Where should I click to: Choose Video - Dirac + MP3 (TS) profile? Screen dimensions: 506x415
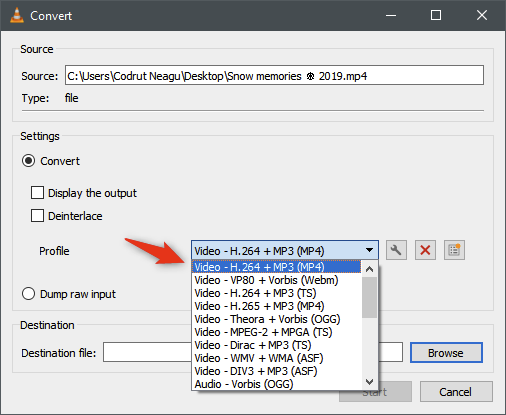tap(276, 345)
